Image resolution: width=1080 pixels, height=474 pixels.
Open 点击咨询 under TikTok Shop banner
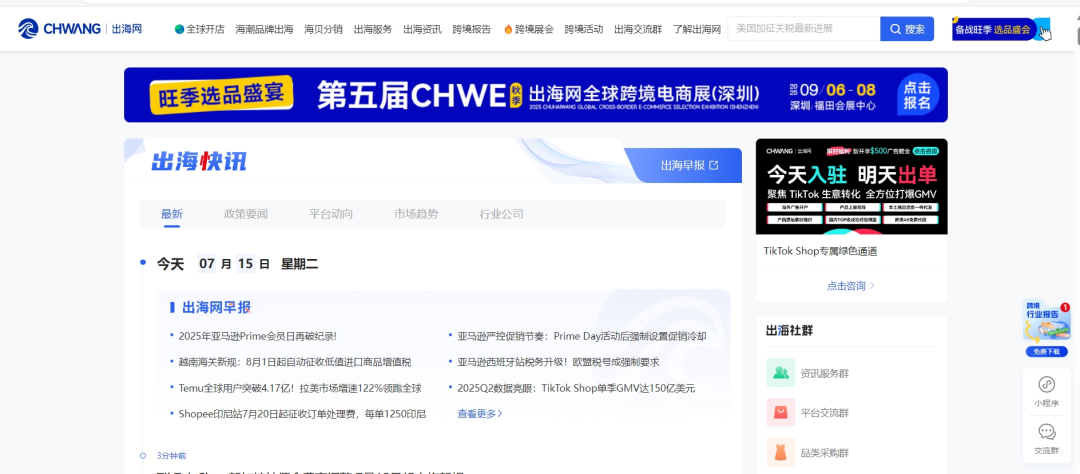(850, 286)
